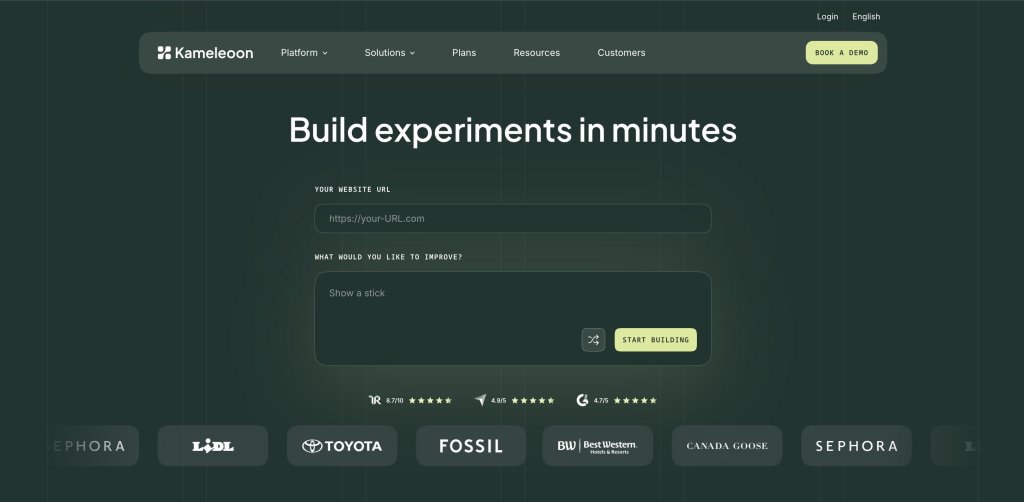Click the 'What would you like to improve' textarea
1024x502 pixels.
pyautogui.click(x=513, y=319)
